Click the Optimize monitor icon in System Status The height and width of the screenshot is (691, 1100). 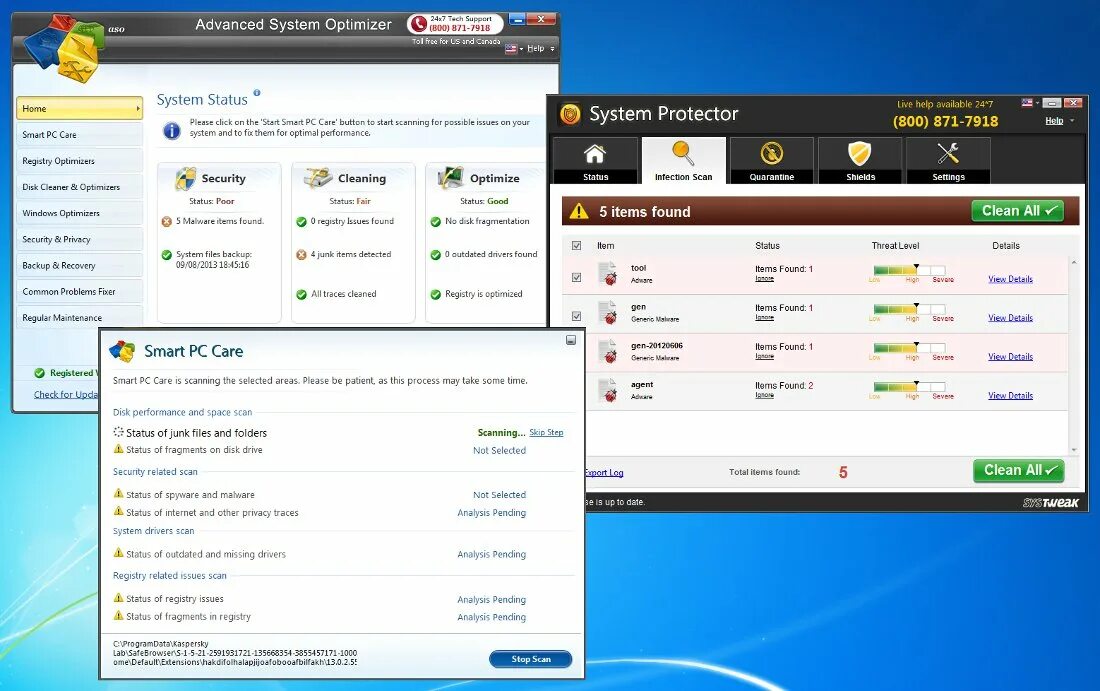pos(451,177)
